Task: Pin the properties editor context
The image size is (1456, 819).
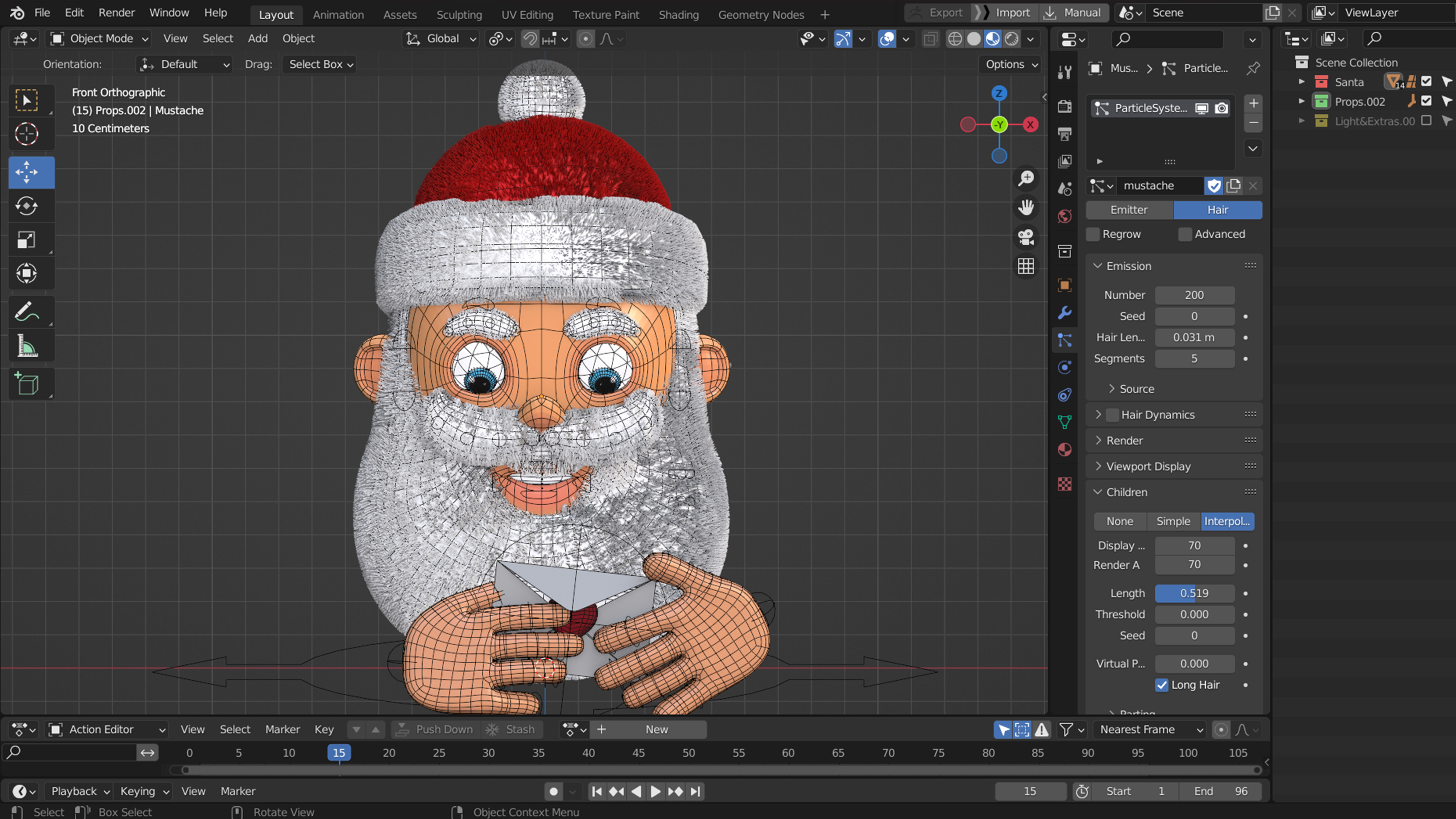Action: pos(1253,68)
